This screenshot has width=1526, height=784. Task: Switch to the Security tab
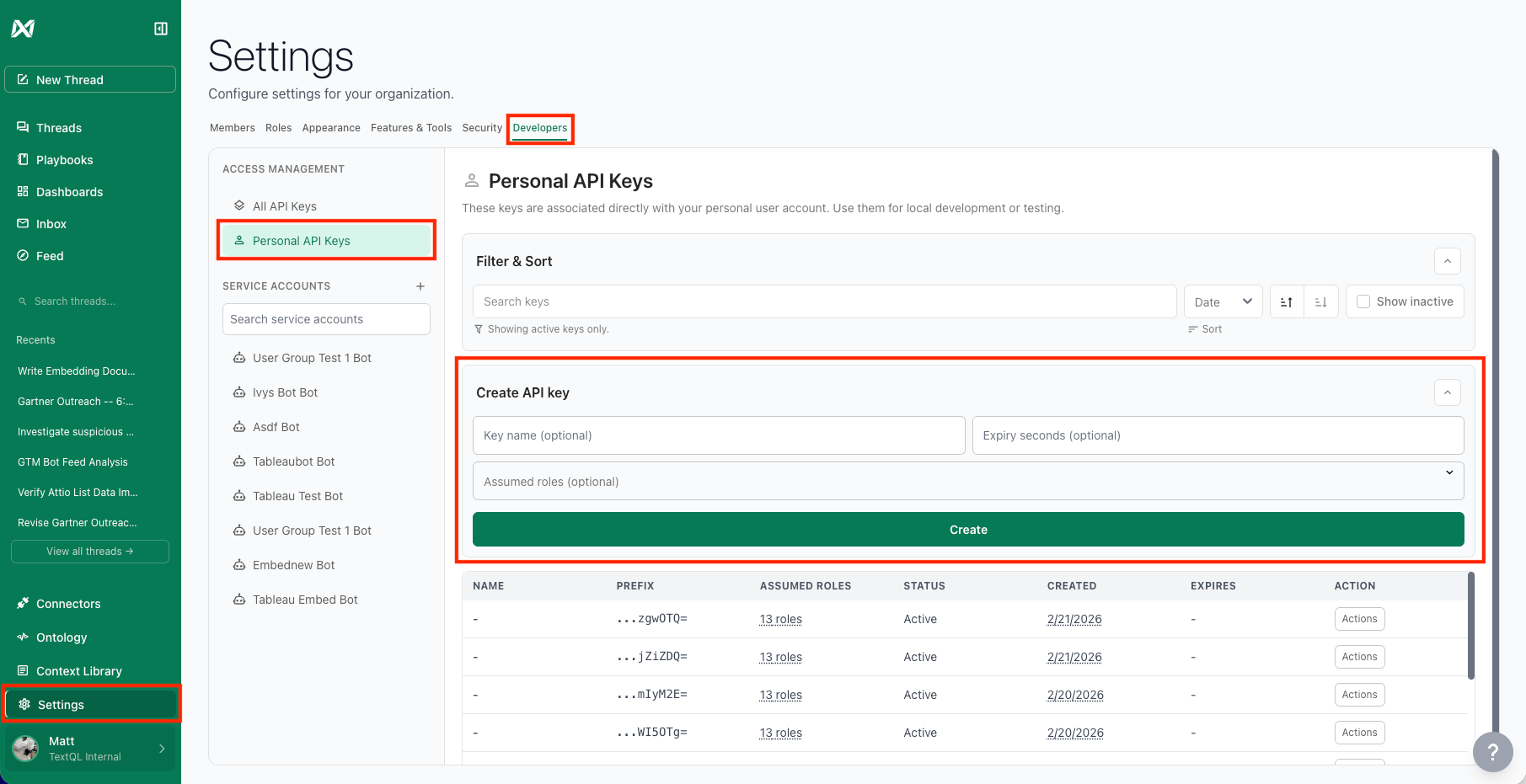click(482, 128)
